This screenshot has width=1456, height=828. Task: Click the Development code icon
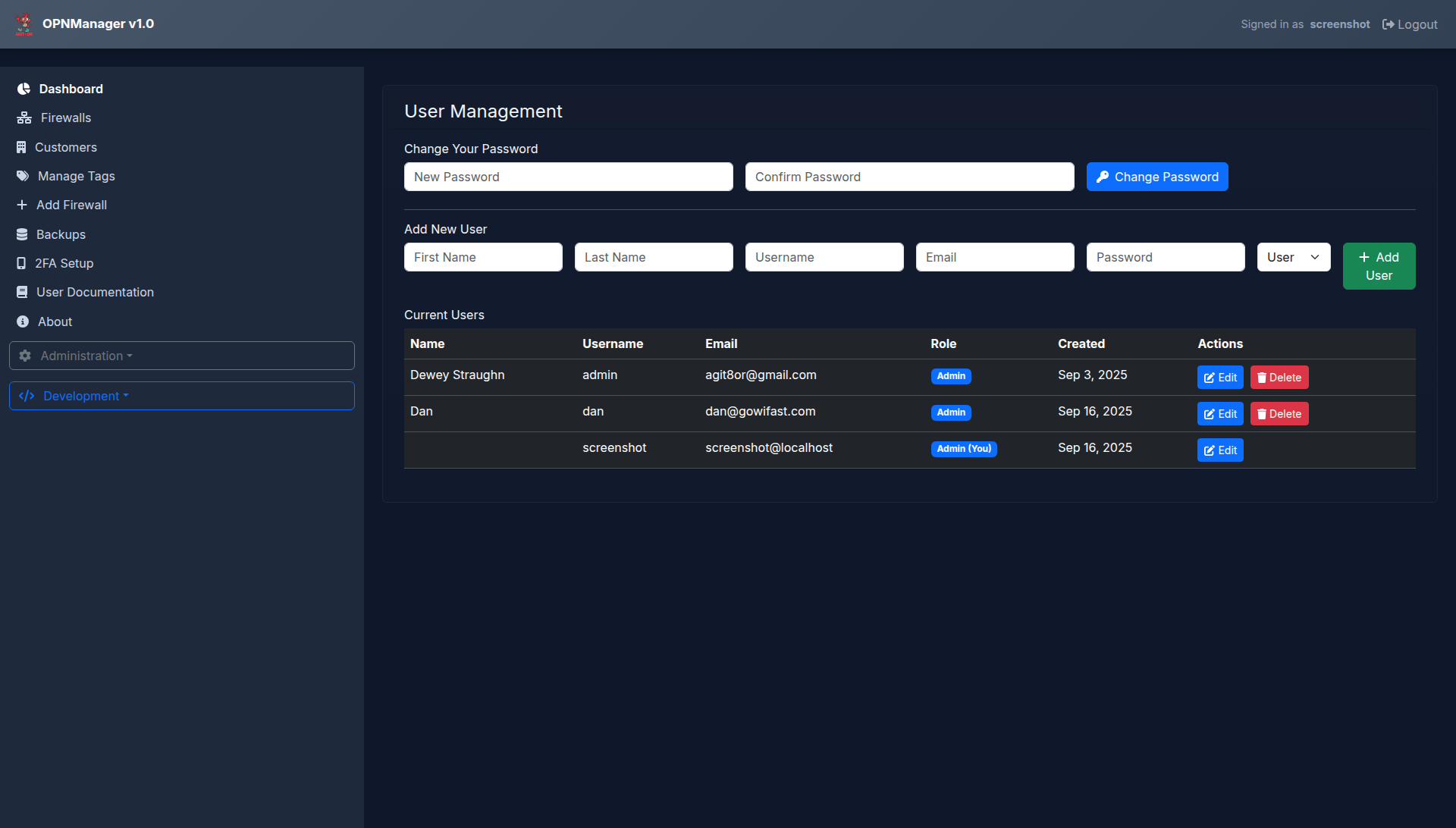(27, 396)
